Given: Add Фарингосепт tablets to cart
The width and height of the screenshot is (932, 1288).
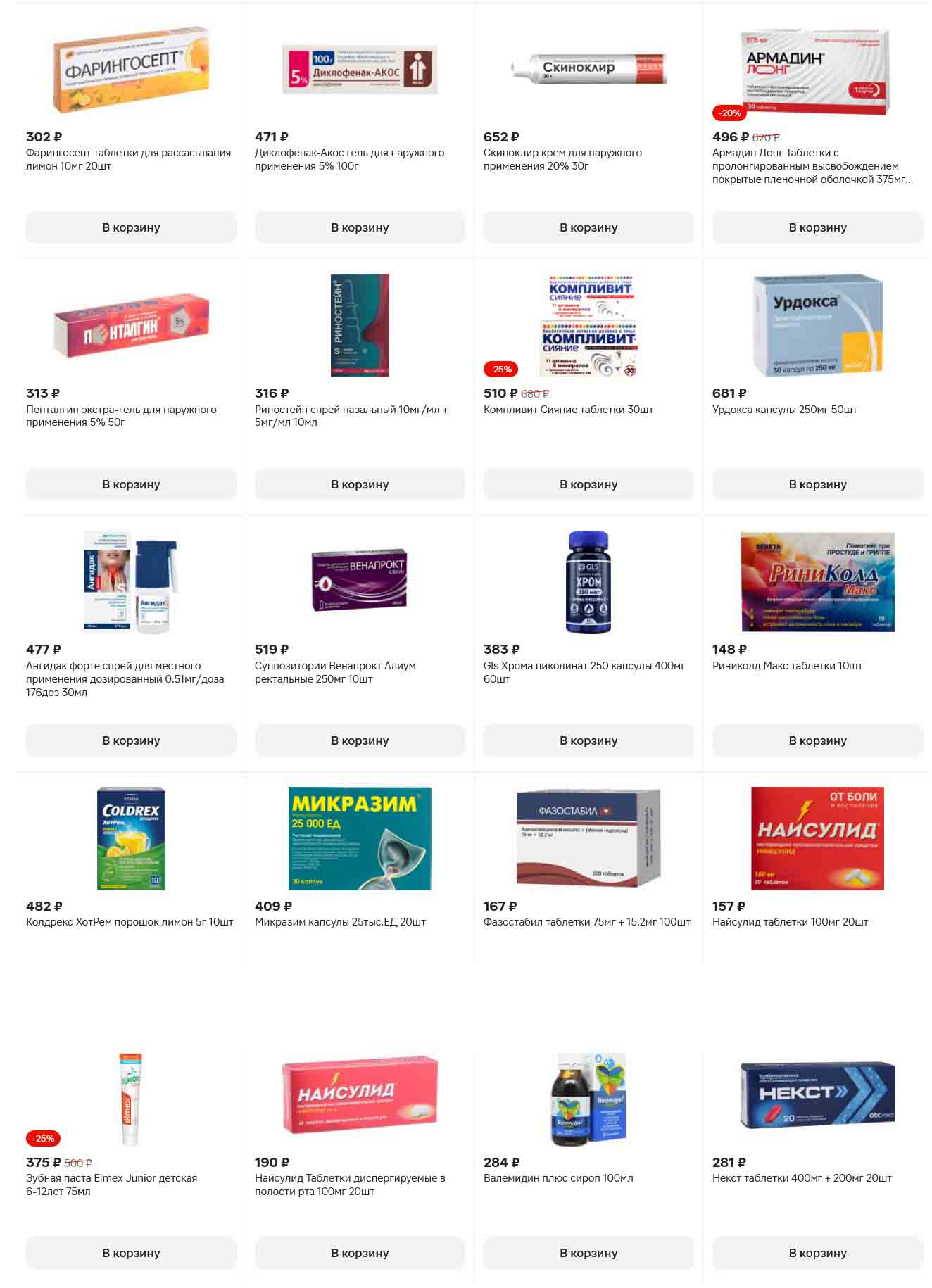Looking at the screenshot, I should pos(131,227).
